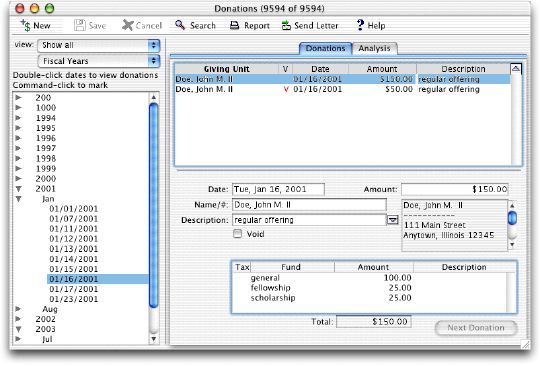The height and width of the screenshot is (366, 540).
Task: Click the Help question mark icon
Action: click(360, 25)
